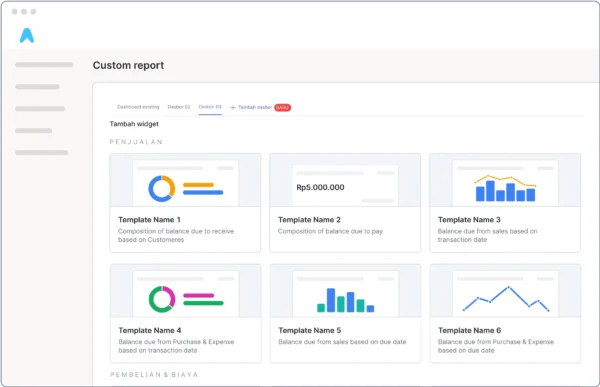
Task: Click the Template Name 5 title
Action: [310, 330]
